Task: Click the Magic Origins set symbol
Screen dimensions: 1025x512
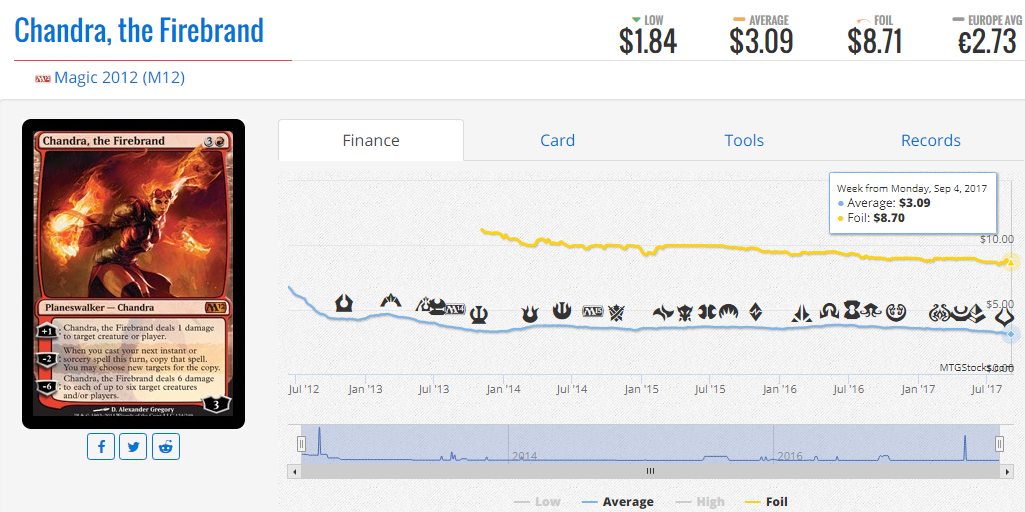Action: point(728,311)
